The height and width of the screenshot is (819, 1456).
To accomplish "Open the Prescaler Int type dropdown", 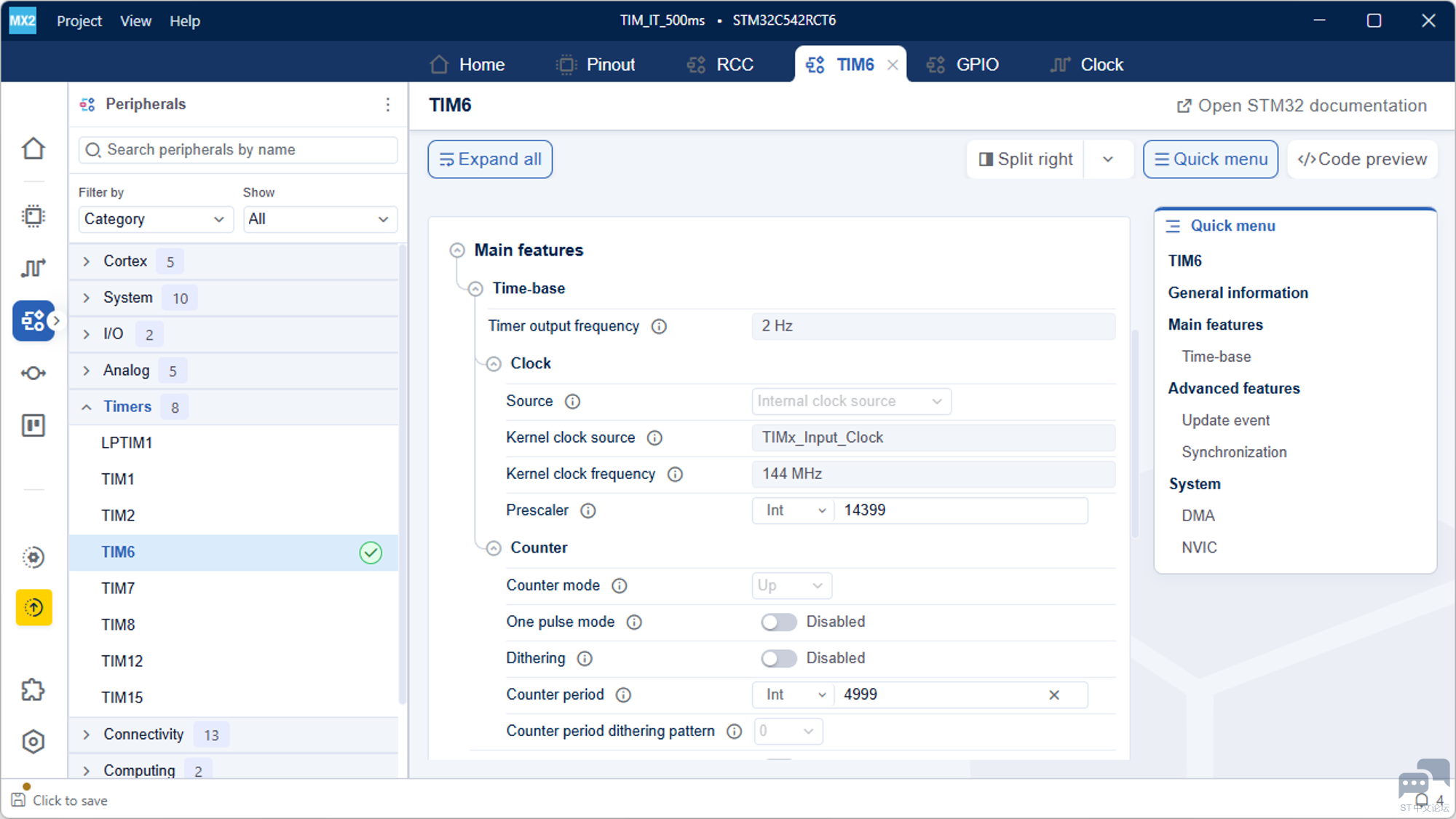I will point(794,510).
